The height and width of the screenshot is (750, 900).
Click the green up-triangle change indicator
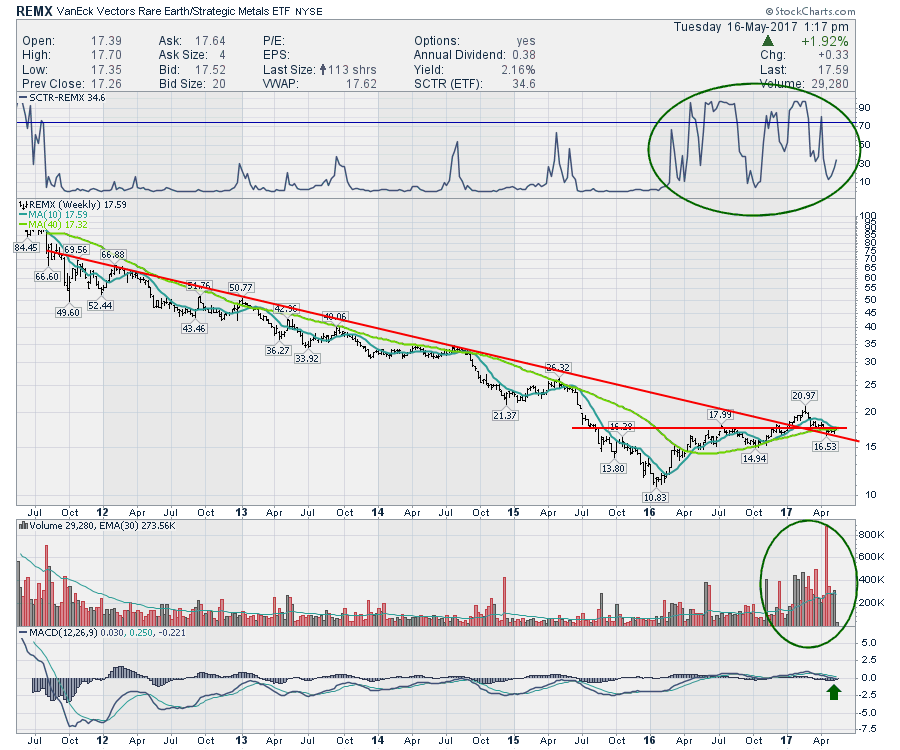tap(768, 41)
